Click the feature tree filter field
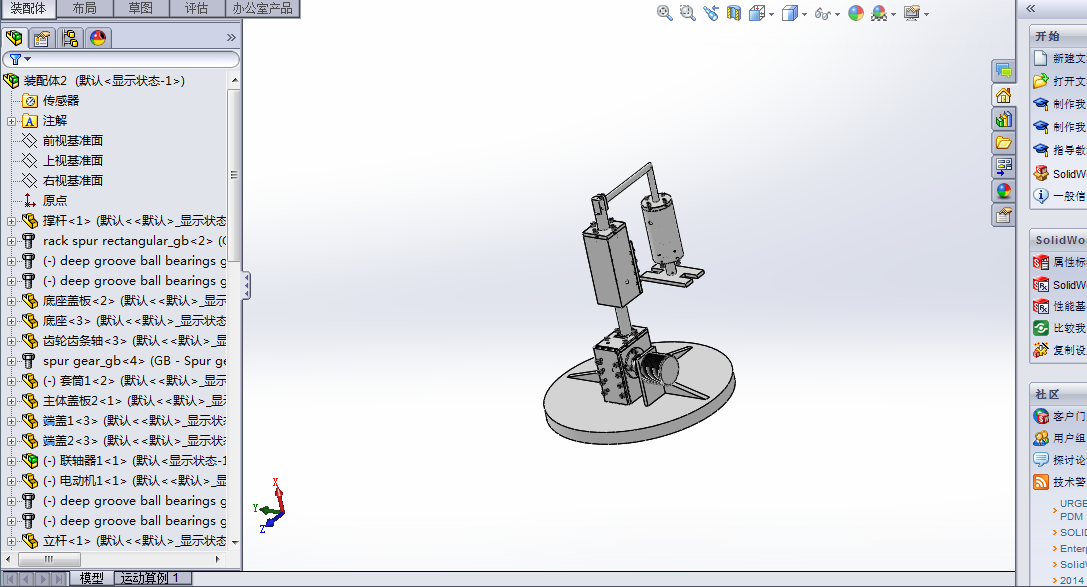The width and height of the screenshot is (1087, 587). tap(121, 59)
